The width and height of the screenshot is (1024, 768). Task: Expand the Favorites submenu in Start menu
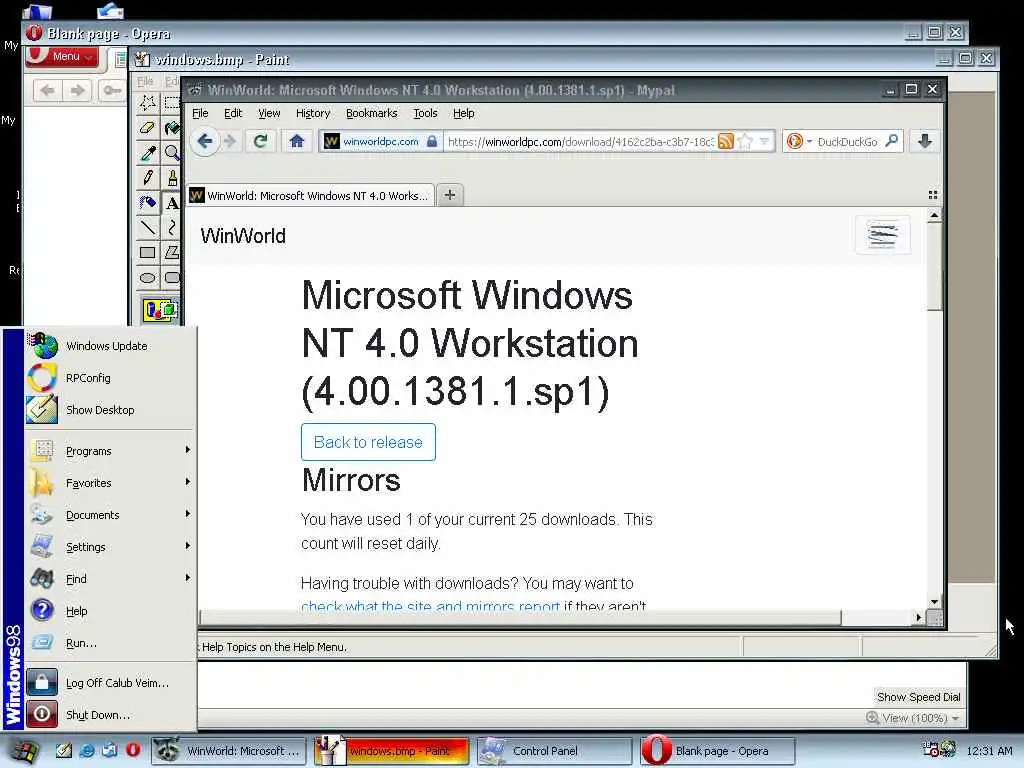click(x=110, y=483)
